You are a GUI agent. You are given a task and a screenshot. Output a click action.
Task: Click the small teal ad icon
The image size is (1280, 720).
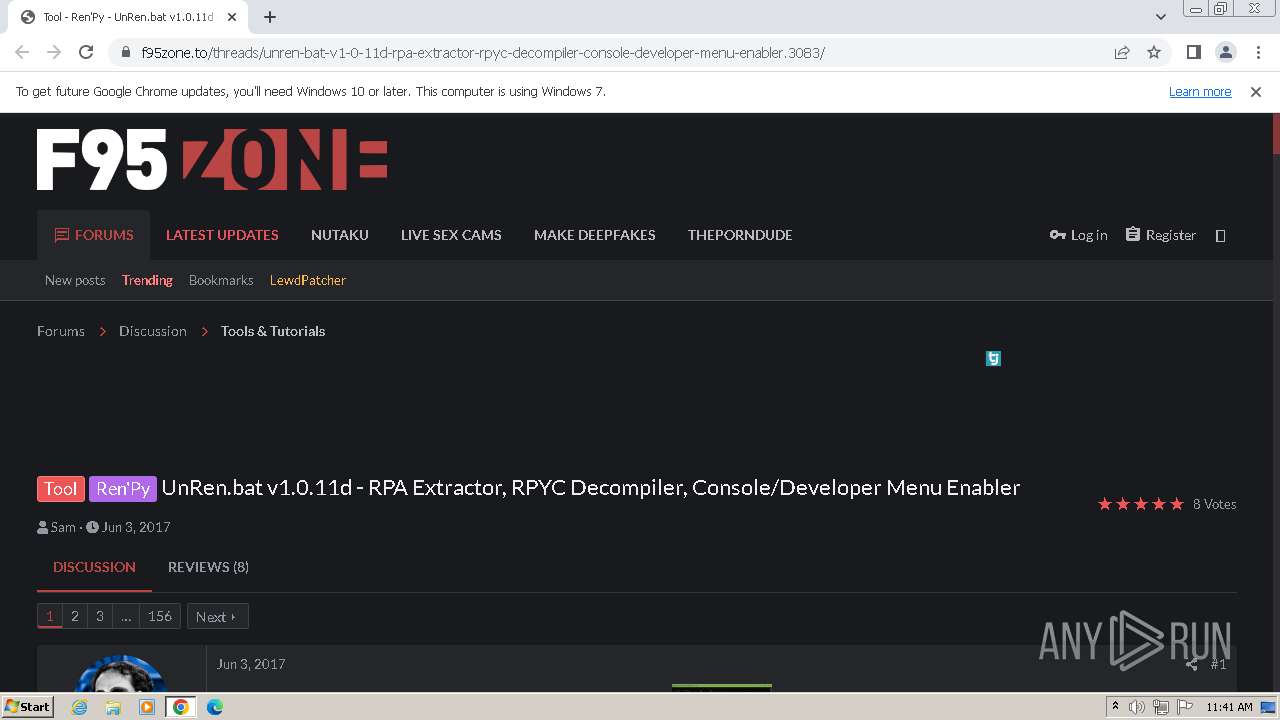pos(993,358)
